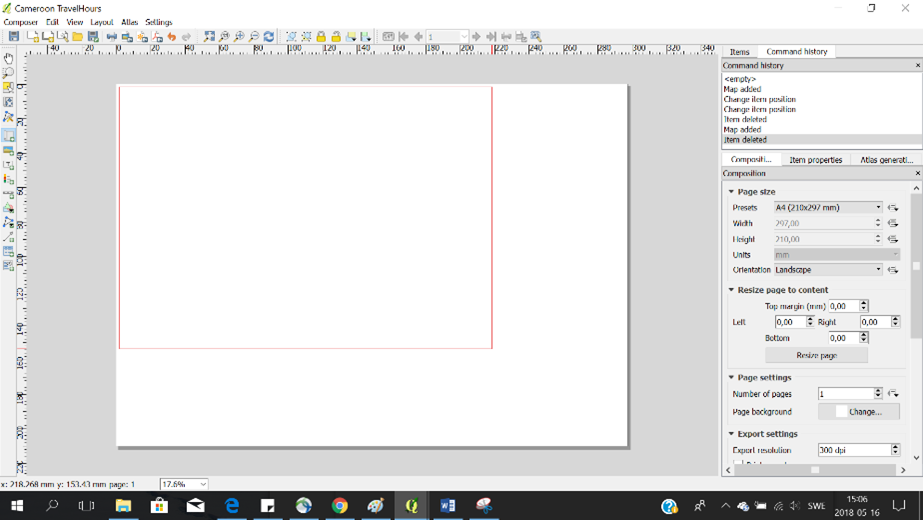Click the Duplicate composer icon
Screen dimensions: 923x520
point(48,37)
